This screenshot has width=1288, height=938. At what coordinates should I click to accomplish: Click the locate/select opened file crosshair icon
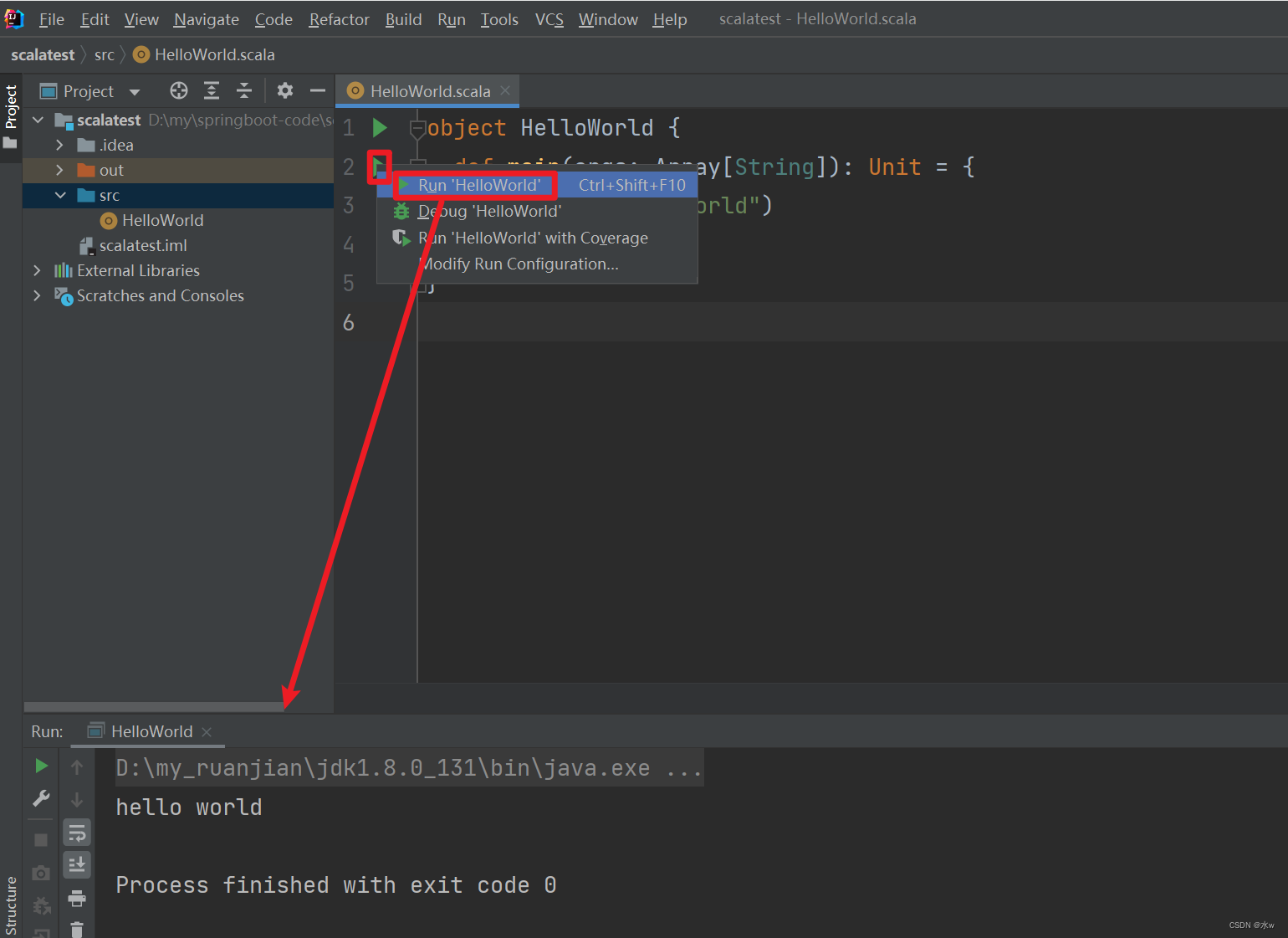pos(179,90)
